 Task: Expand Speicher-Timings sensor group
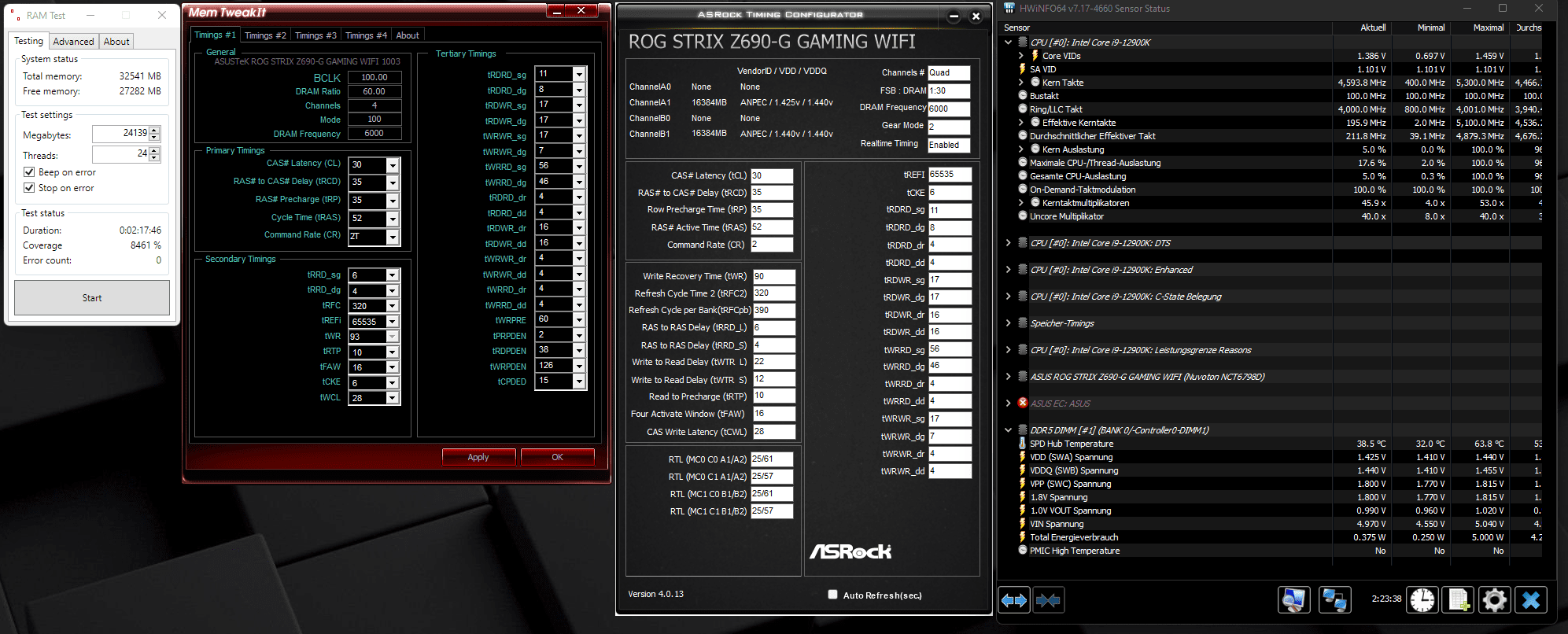tap(1008, 323)
